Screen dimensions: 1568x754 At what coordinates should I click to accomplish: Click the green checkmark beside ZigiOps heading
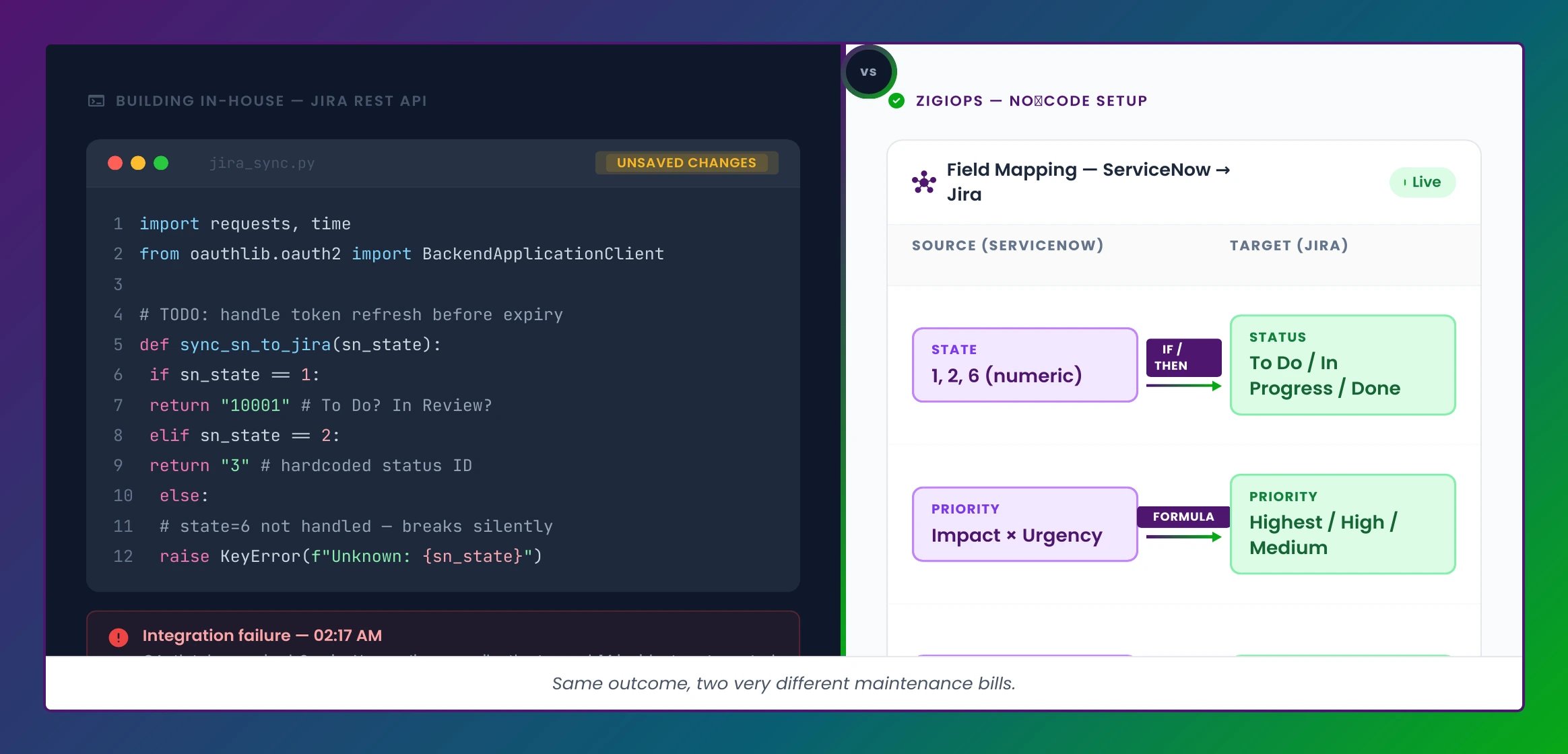coord(896,101)
